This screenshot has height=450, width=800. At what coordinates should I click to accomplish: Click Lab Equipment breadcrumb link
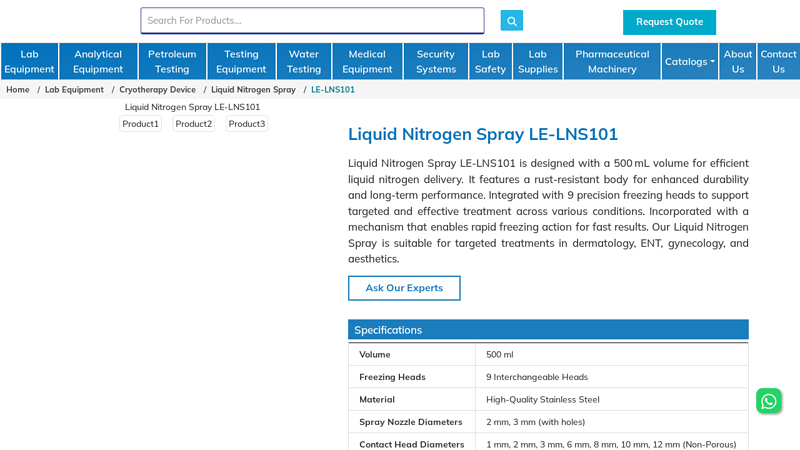74,90
